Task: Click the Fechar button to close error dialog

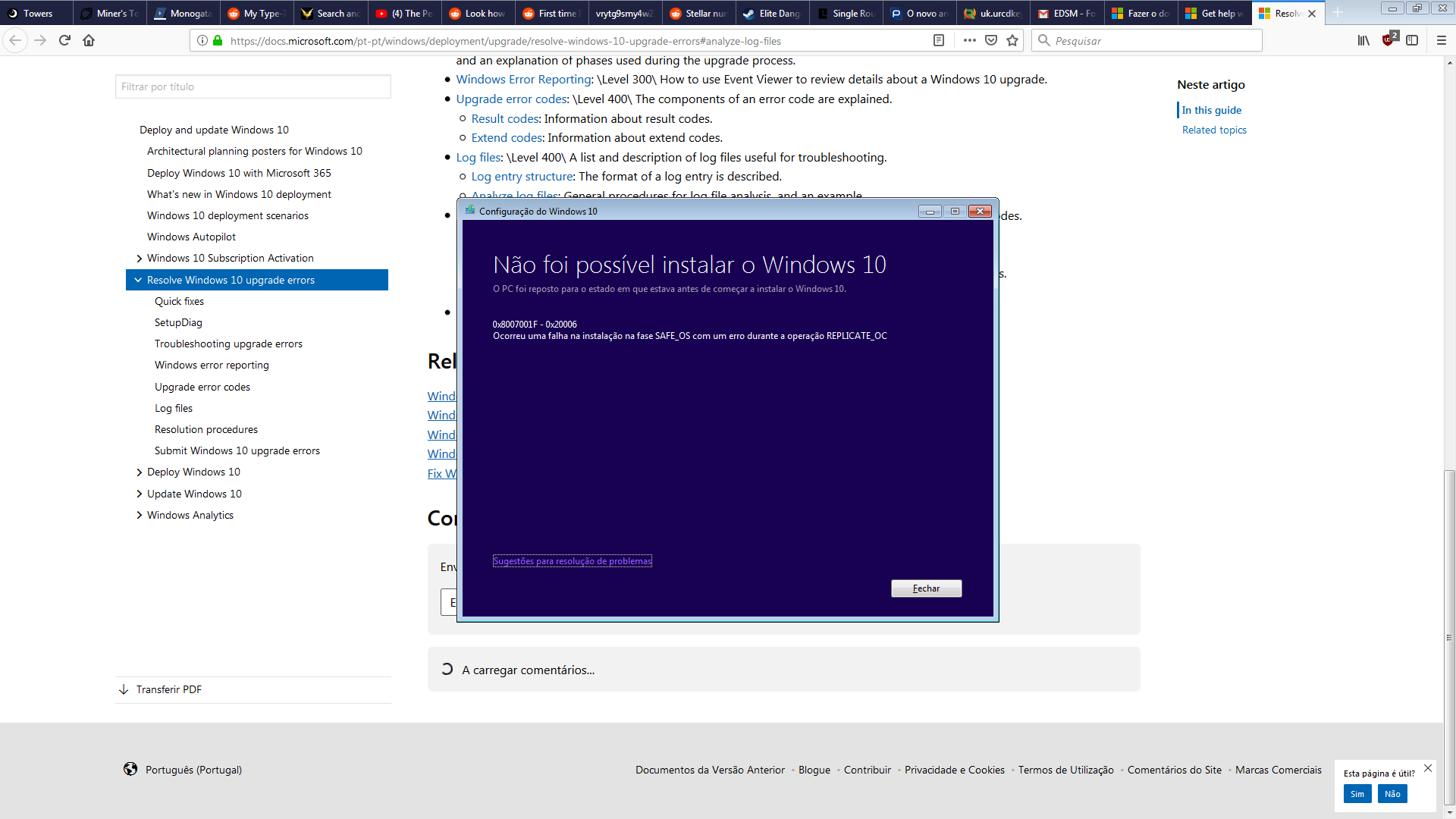Action: click(925, 588)
